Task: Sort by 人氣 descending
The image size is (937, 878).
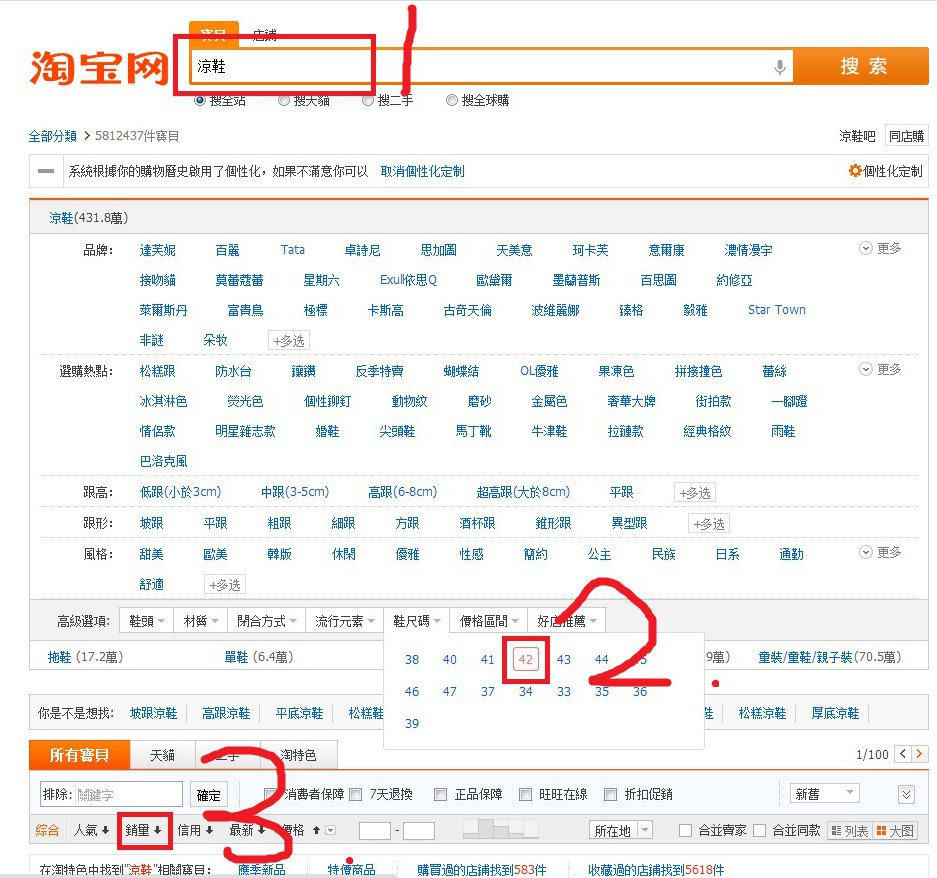Action: (x=91, y=830)
